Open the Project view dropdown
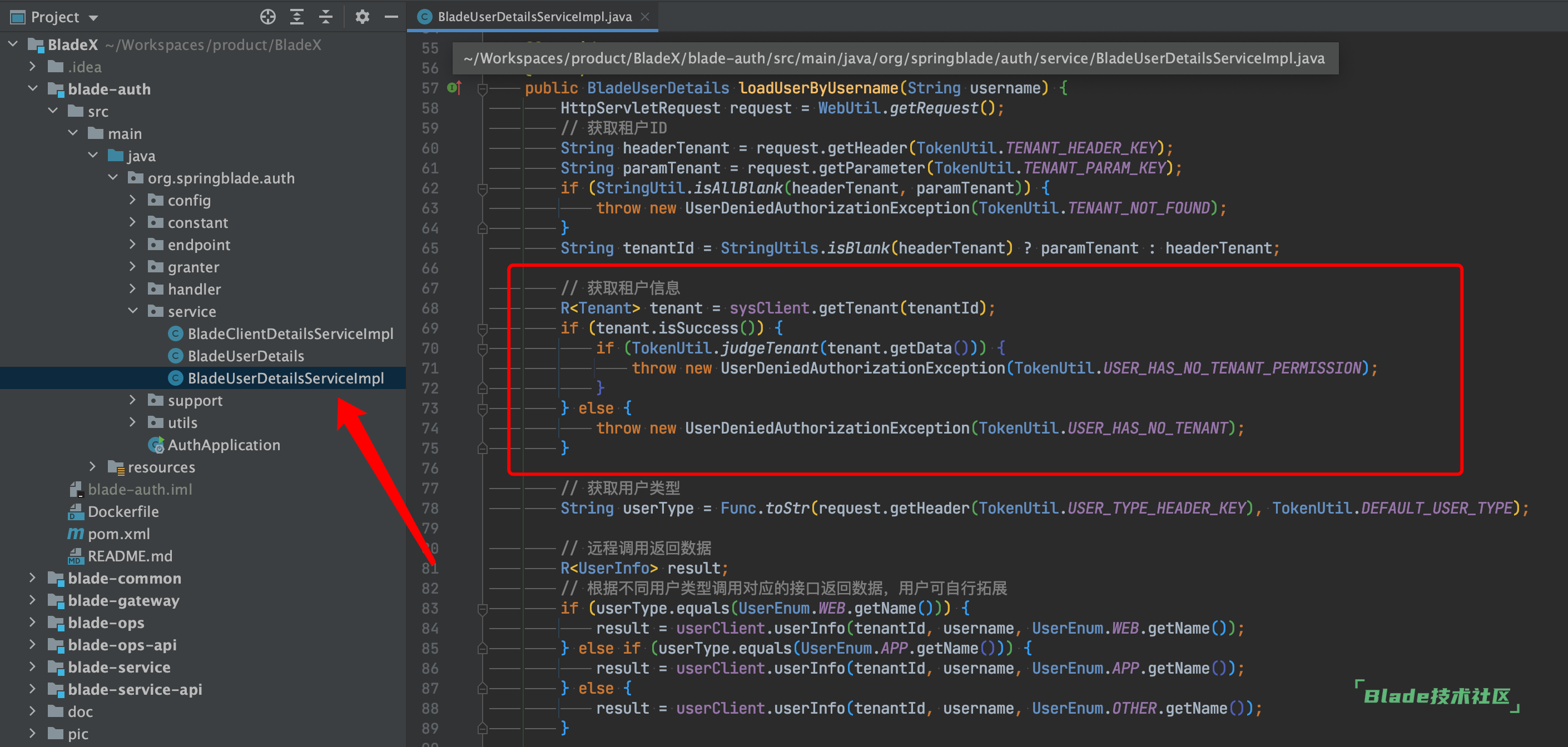Image resolution: width=1568 pixels, height=747 pixels. coord(93,18)
